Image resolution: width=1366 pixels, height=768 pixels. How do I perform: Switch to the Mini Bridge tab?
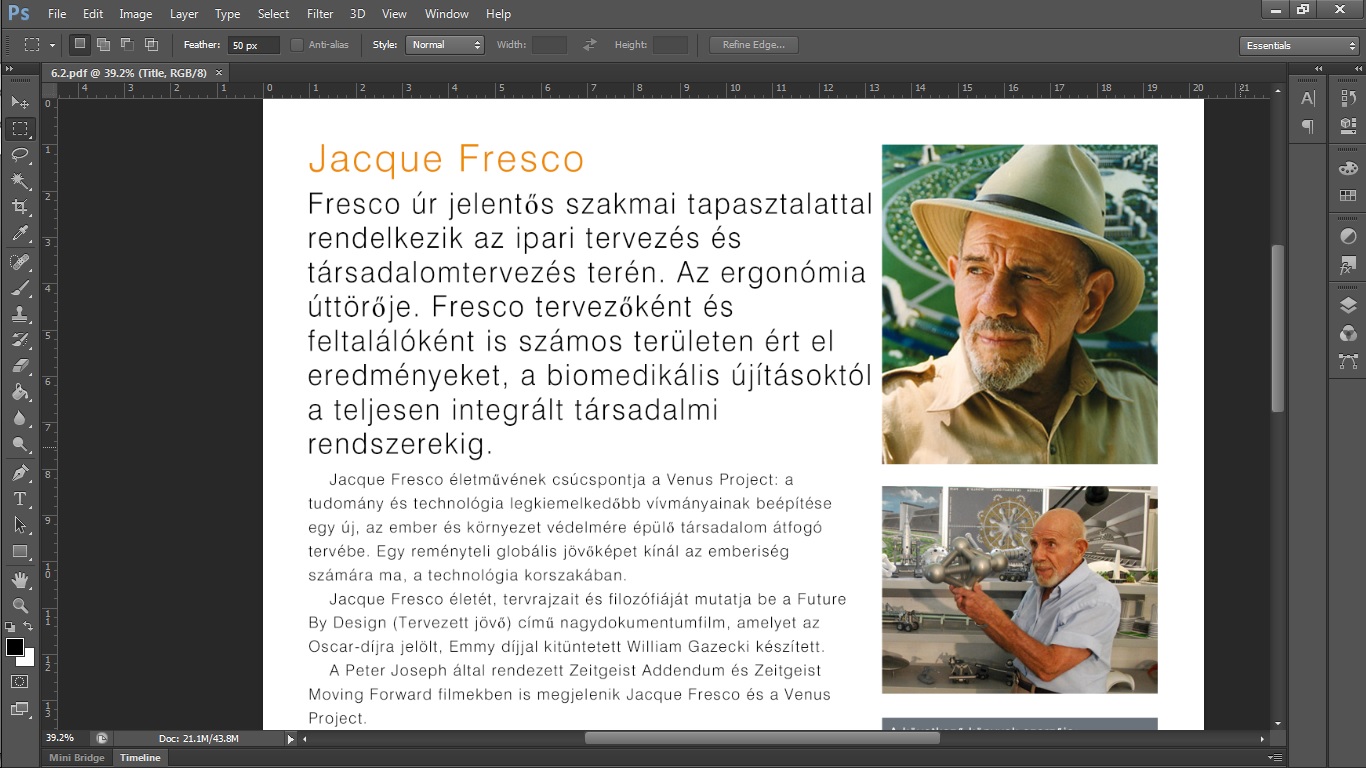77,758
